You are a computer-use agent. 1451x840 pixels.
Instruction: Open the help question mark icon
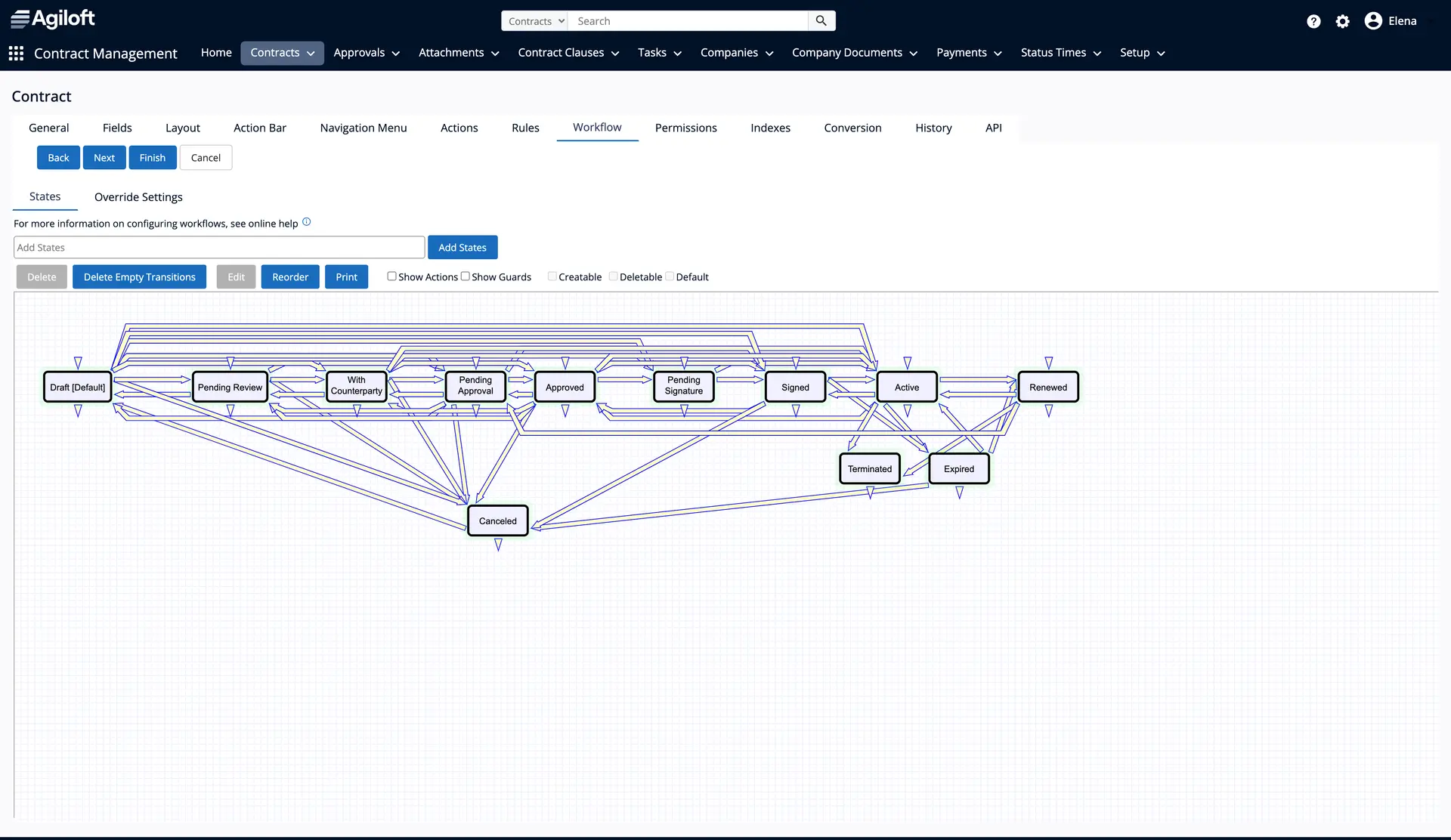1313,21
